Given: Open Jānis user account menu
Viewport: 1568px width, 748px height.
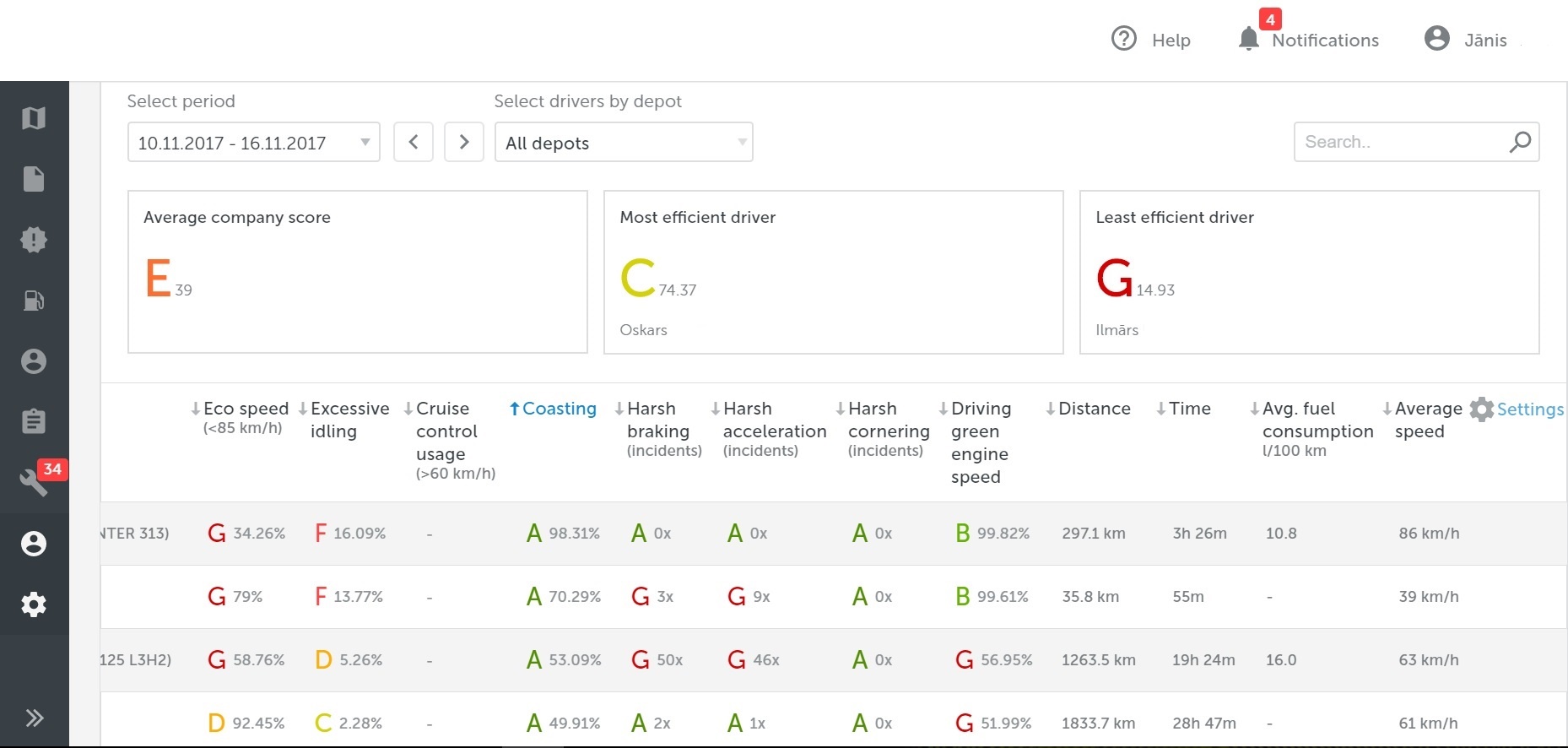Looking at the screenshot, I should (x=1466, y=39).
